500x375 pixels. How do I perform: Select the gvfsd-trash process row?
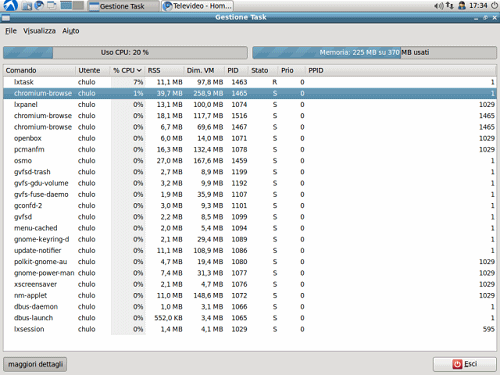[x=250, y=172]
